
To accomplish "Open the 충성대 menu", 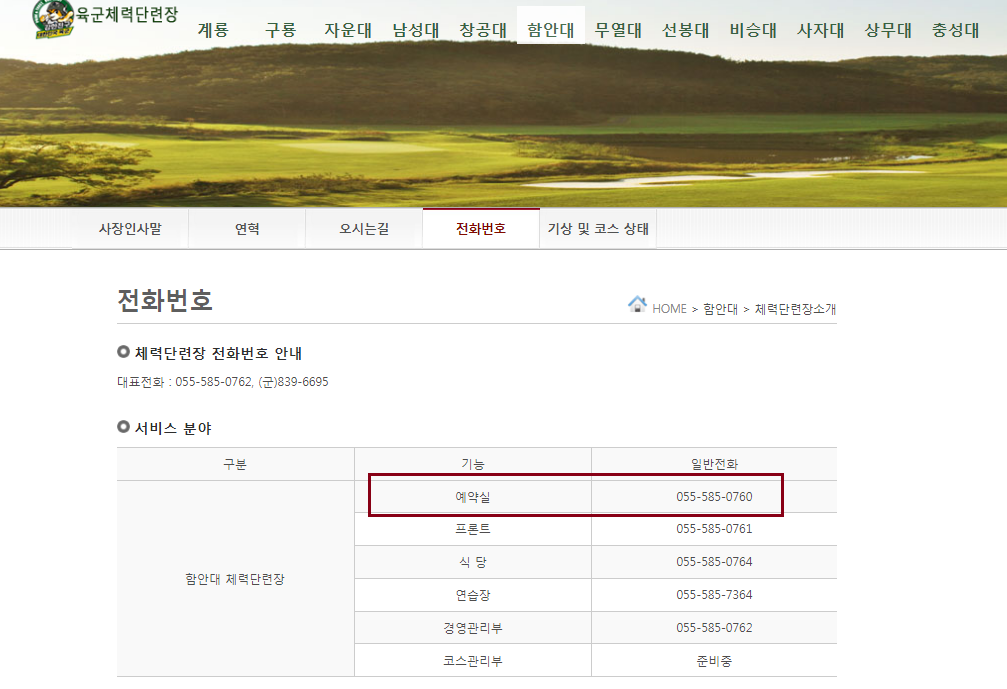I will point(956,30).
